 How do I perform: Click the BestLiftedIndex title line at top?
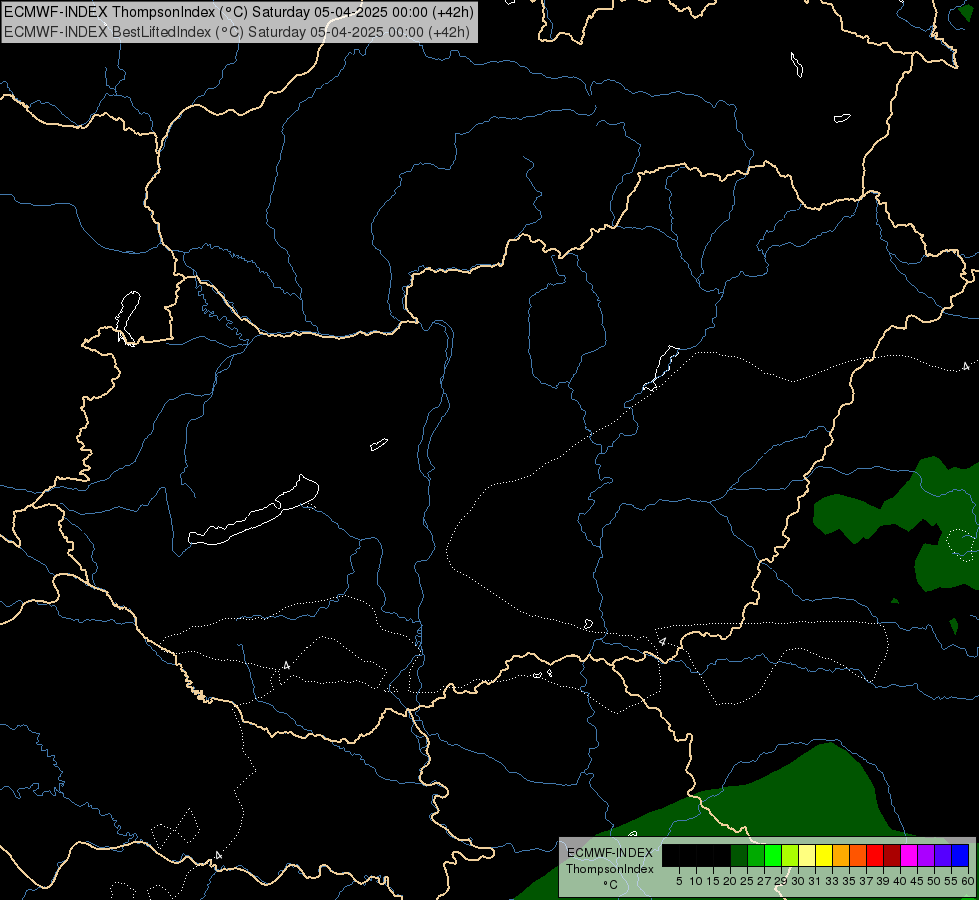tap(237, 32)
